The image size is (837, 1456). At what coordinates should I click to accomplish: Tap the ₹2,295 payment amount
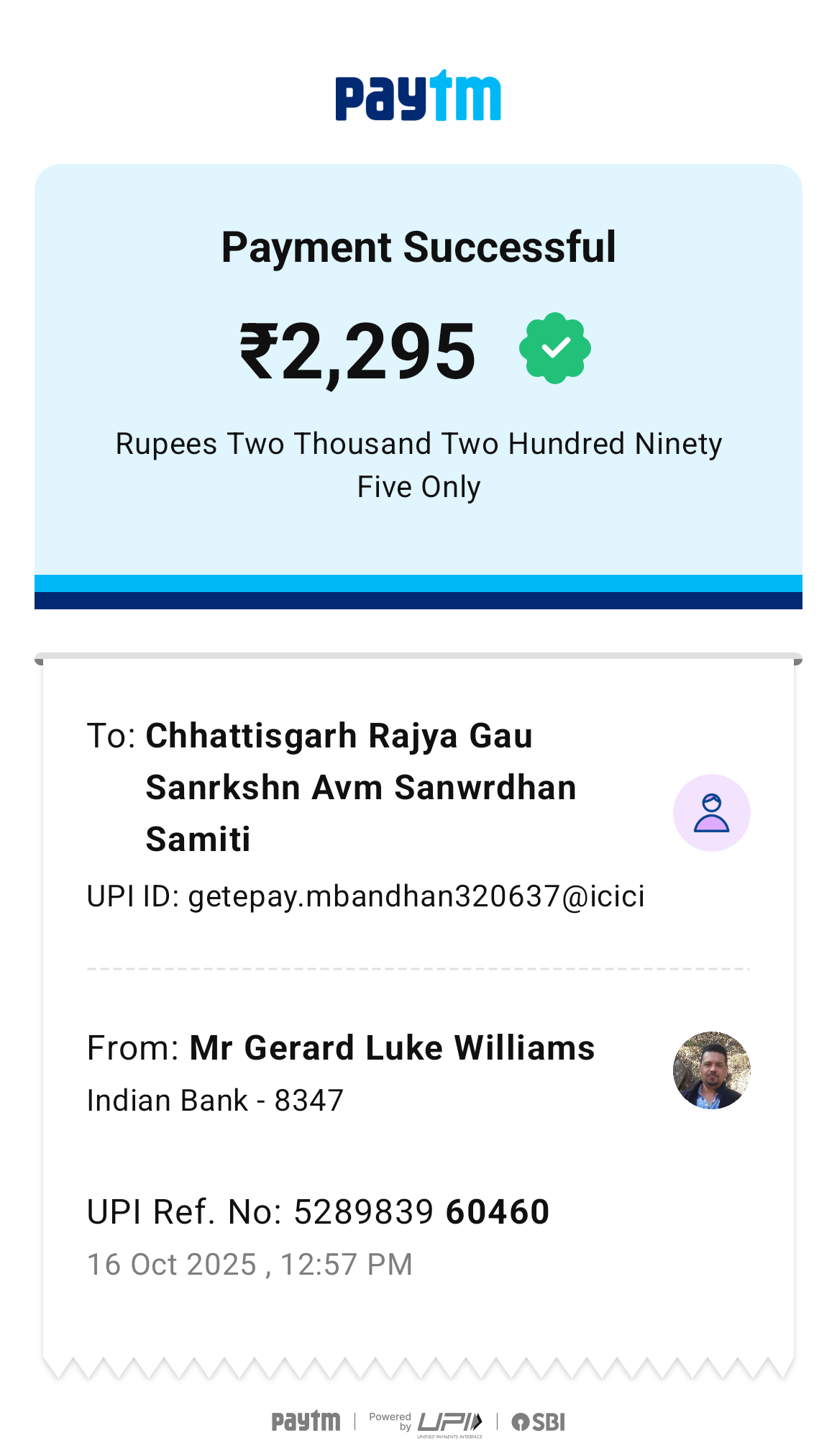(x=358, y=352)
